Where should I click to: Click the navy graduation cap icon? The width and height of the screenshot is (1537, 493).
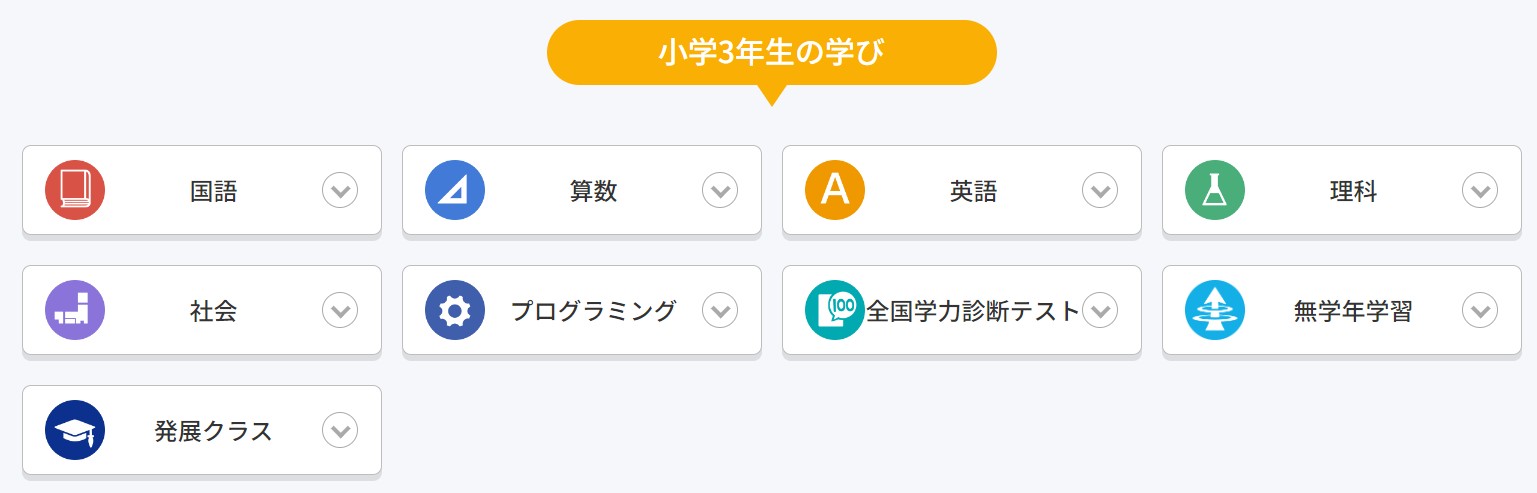(x=75, y=430)
